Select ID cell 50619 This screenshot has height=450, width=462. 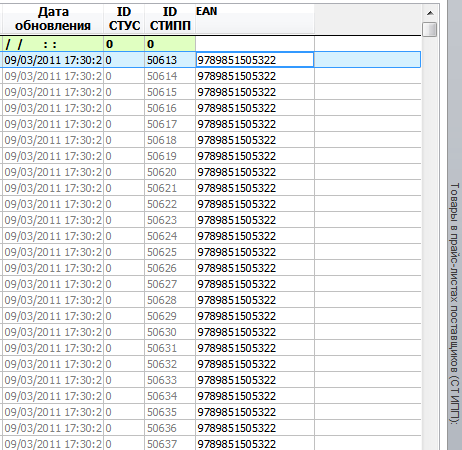(x=170, y=156)
